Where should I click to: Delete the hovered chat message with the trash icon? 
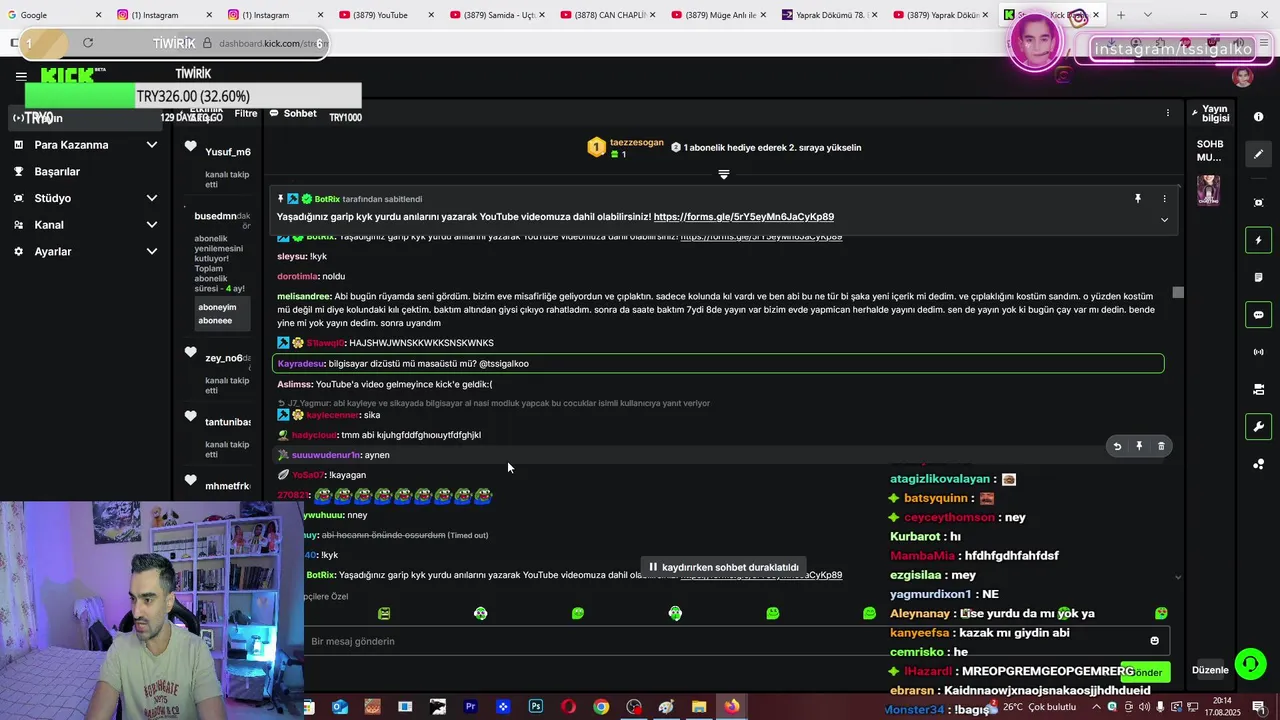1161,446
